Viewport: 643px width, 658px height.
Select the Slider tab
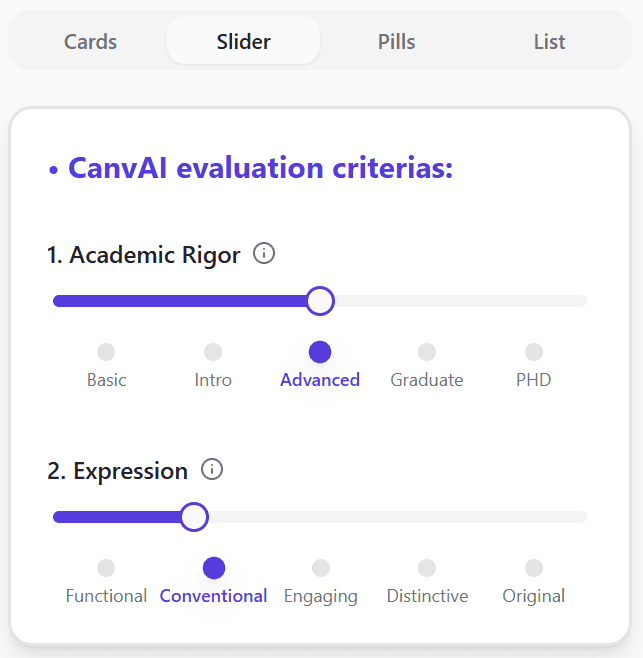[244, 42]
